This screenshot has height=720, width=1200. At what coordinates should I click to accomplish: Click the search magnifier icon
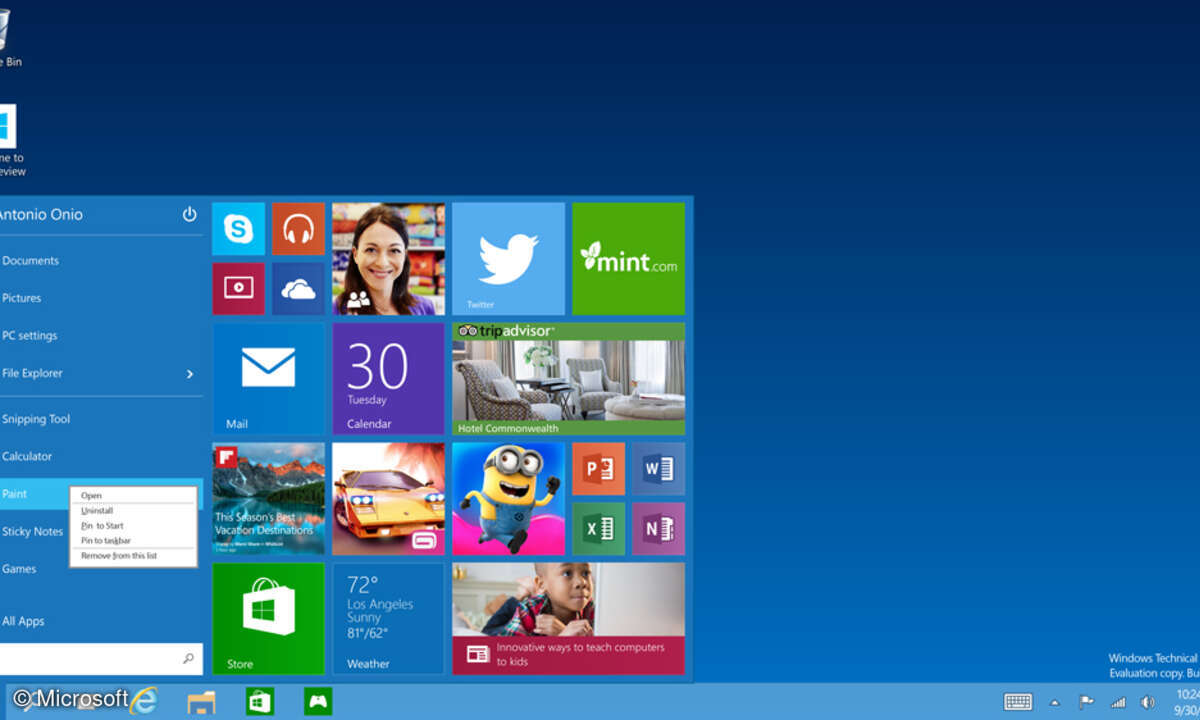click(x=188, y=659)
